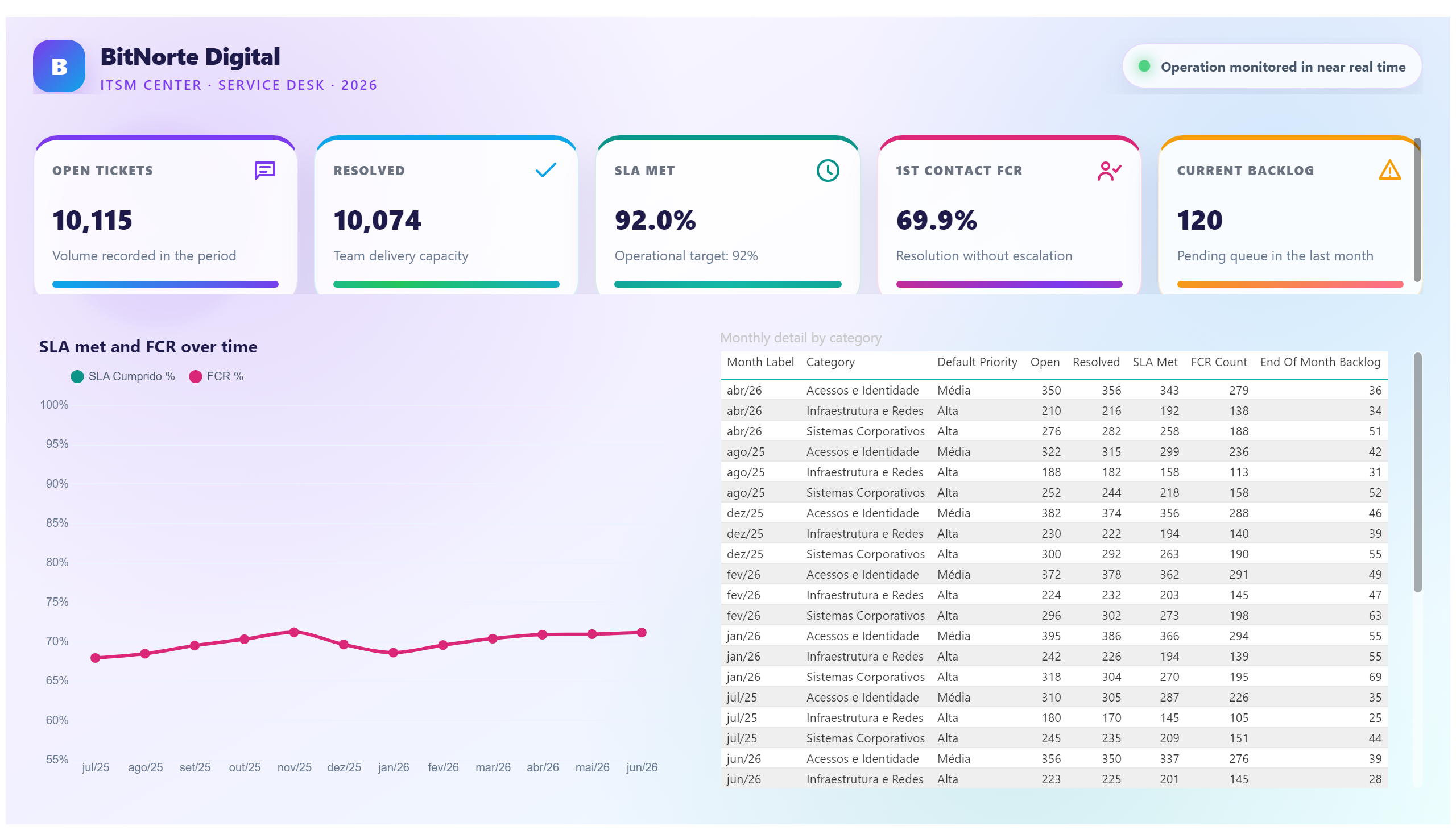This screenshot has height=830, width=1456.
Task: Toggle FCR % legend item
Action: [216, 376]
